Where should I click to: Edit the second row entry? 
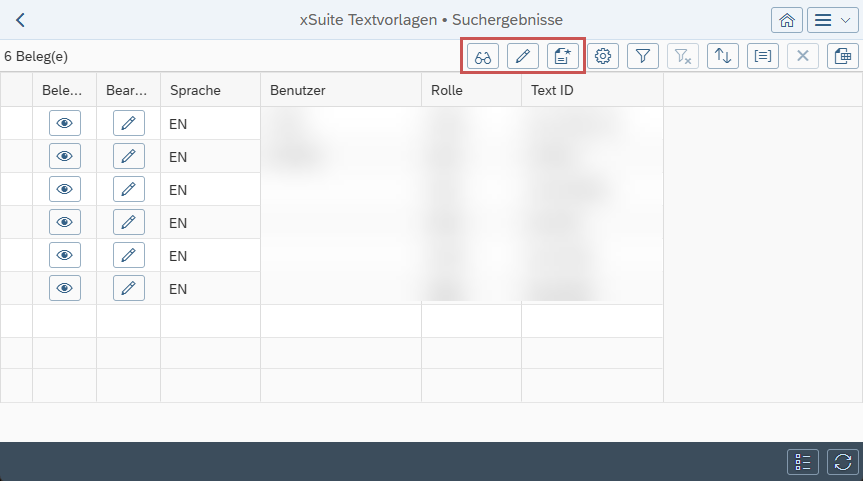tap(129, 156)
